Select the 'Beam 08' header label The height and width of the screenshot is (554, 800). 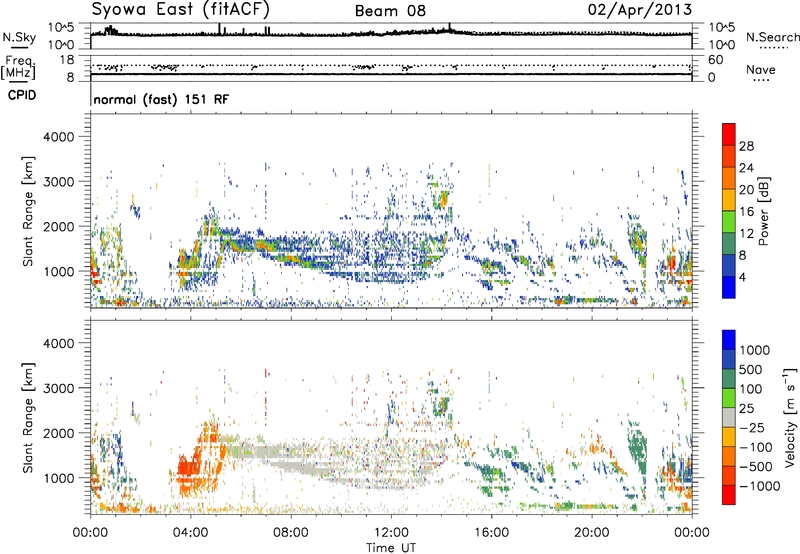tap(390, 11)
